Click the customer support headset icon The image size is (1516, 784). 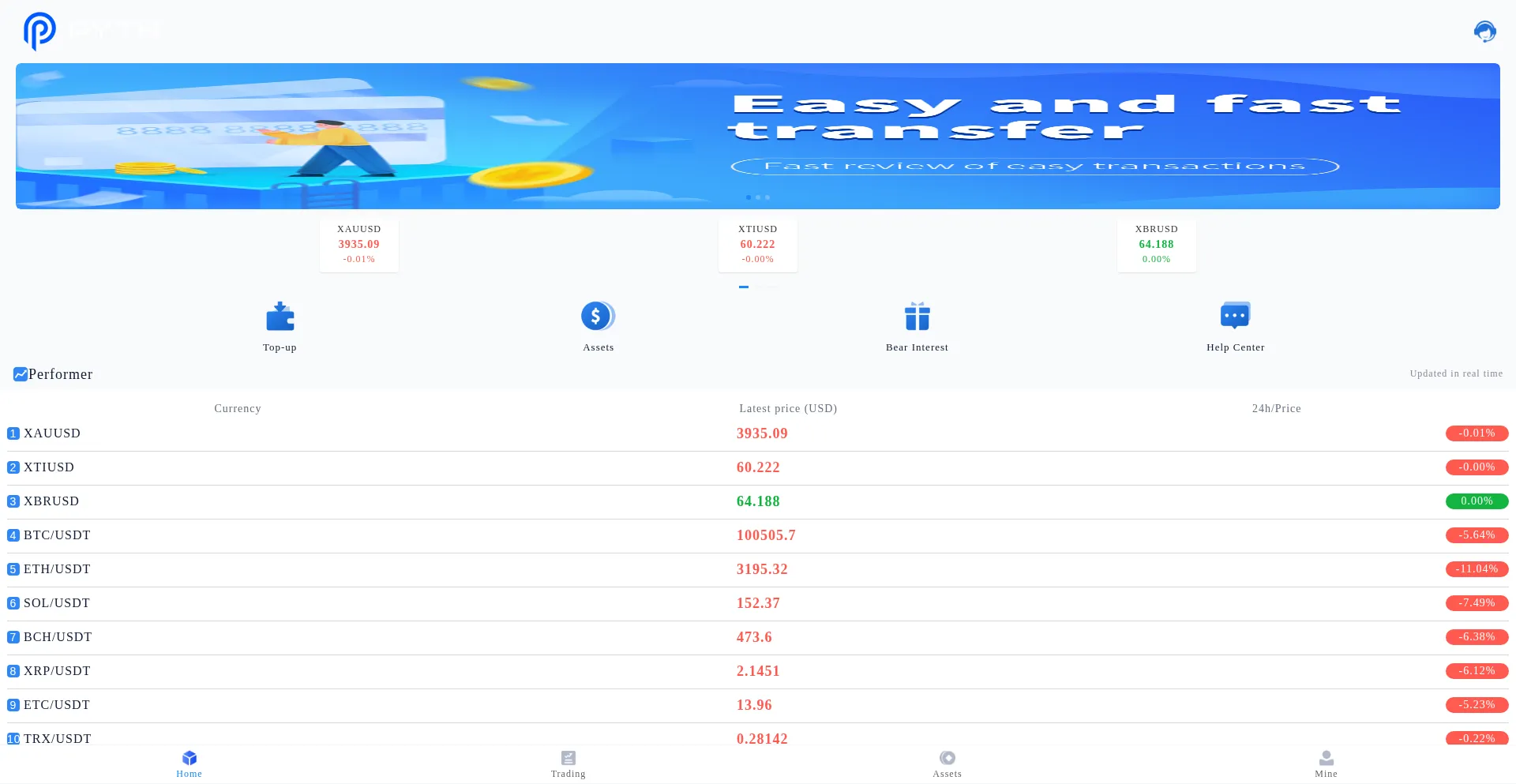click(1484, 32)
